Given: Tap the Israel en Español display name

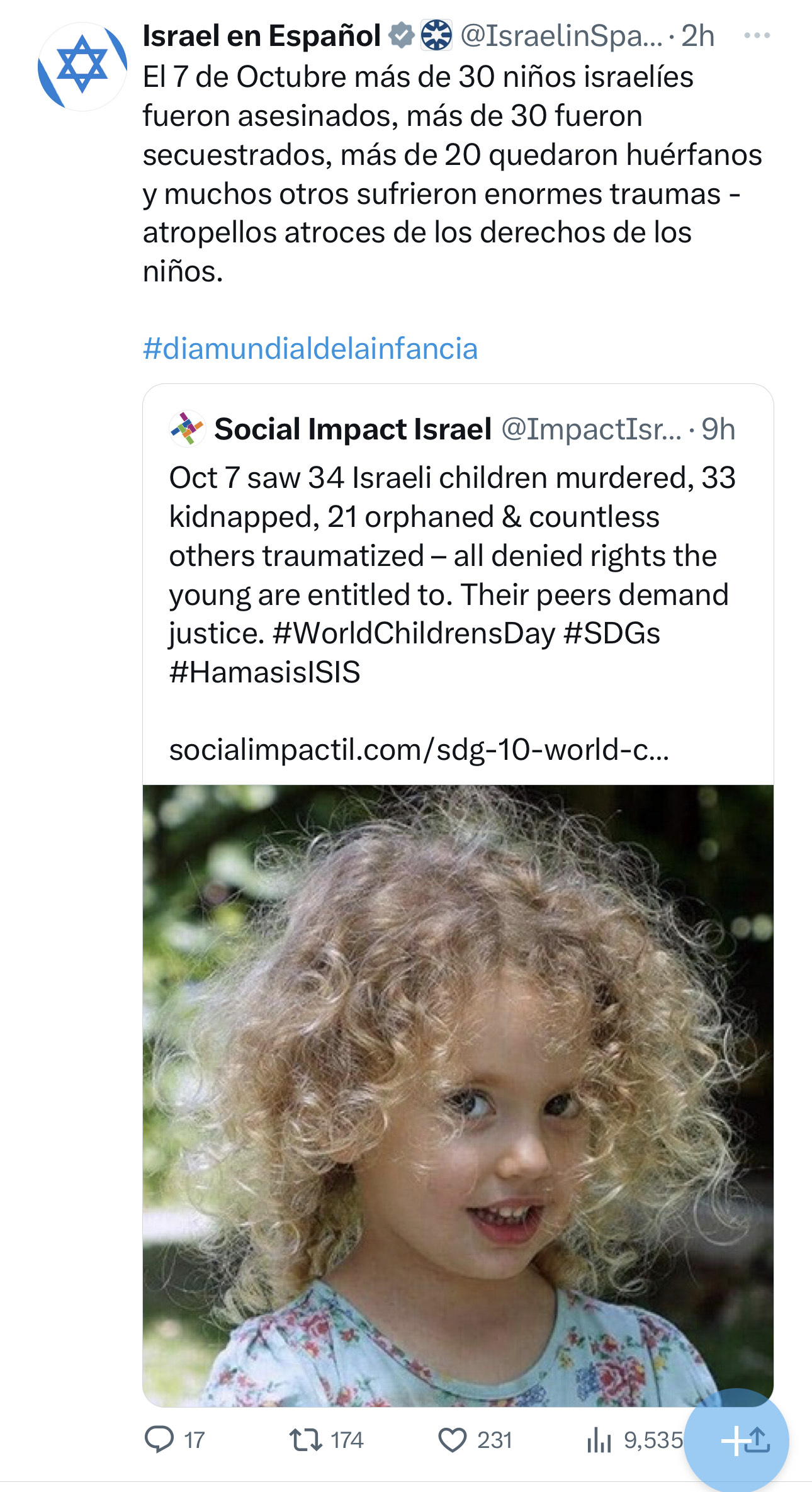Looking at the screenshot, I should (261, 36).
